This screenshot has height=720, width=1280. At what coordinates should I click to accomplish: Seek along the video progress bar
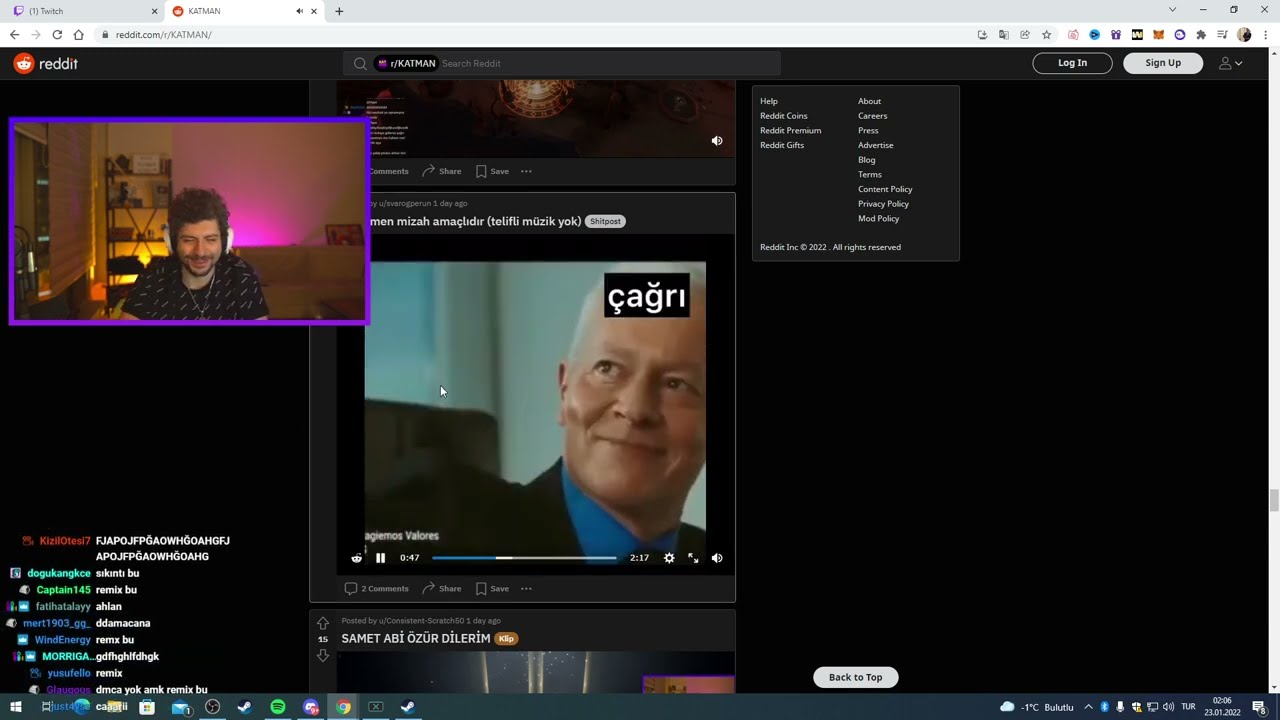(524, 558)
